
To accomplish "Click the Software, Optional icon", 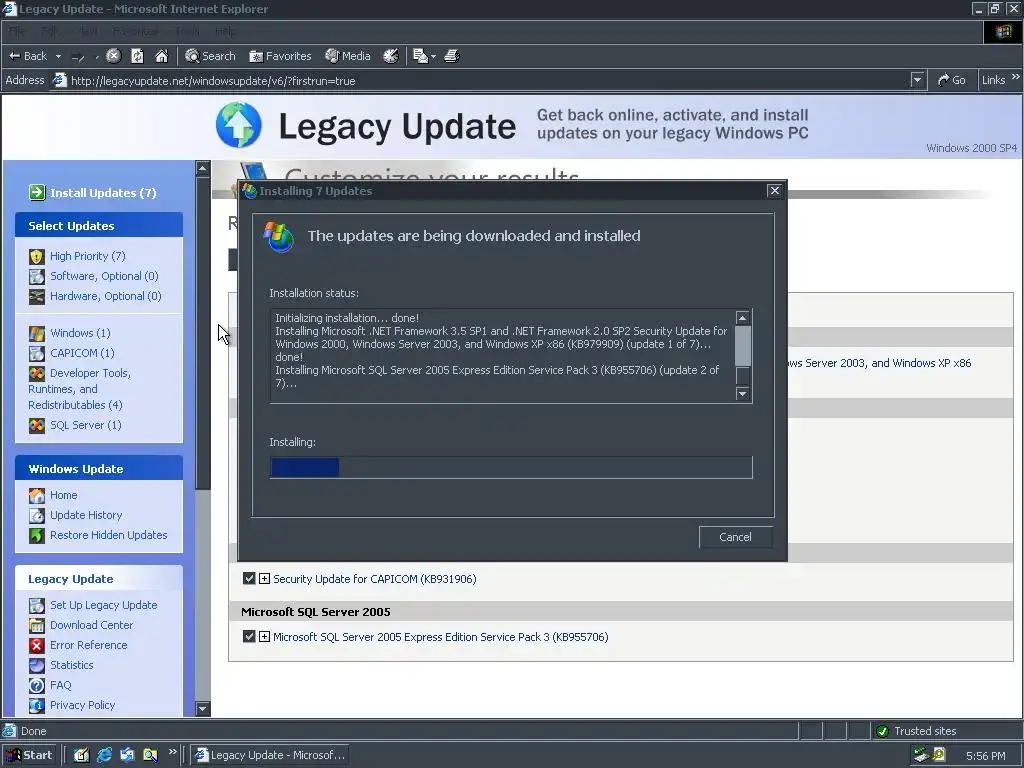I will (37, 276).
